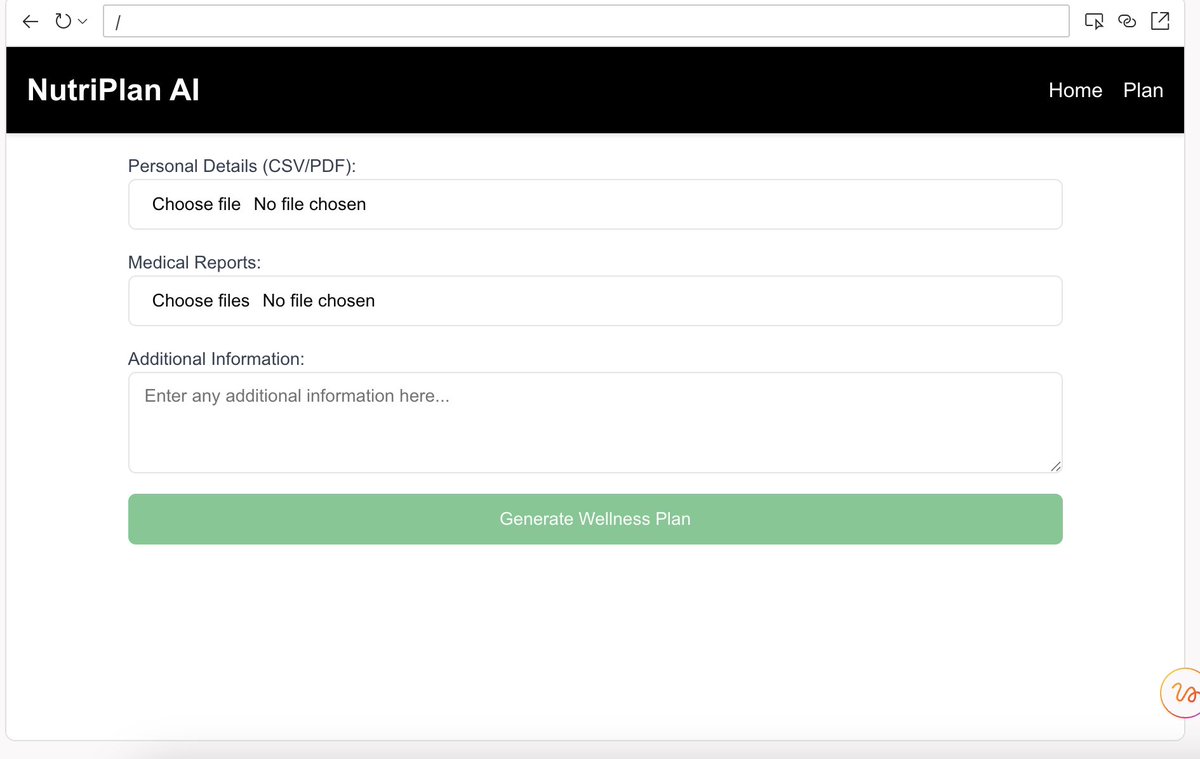Screen dimensions: 1200x759
Task: Open preview in new window icon
Action: tap(1160, 21)
